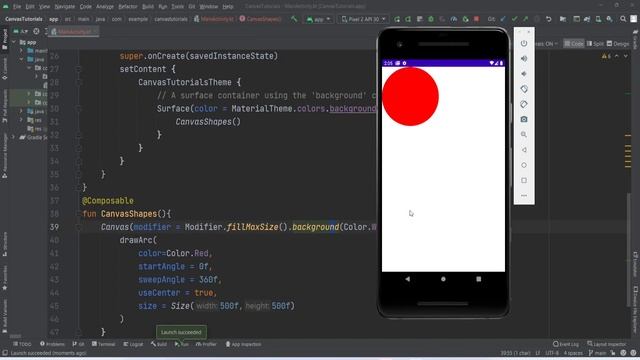The image size is (640, 360).
Task: Open the Tools menu
Action: point(177,7)
